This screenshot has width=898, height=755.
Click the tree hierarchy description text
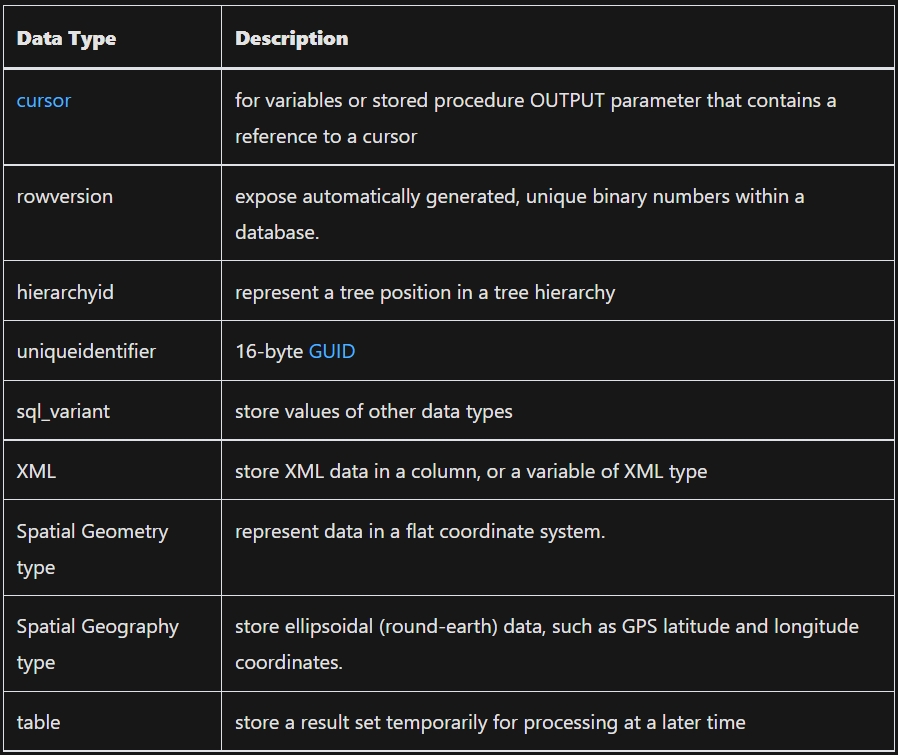tap(424, 292)
